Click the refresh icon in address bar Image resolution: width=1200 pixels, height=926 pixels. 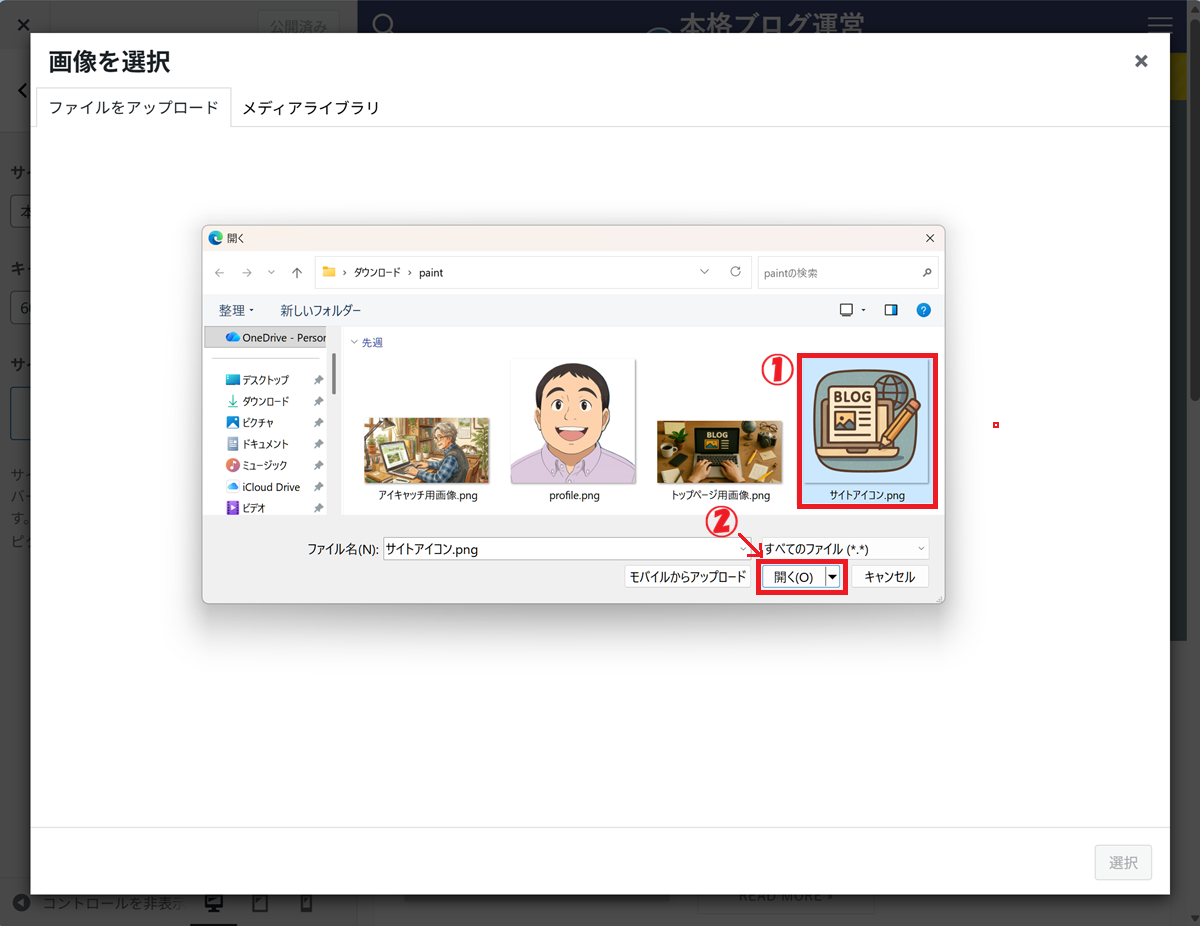pyautogui.click(x=735, y=272)
